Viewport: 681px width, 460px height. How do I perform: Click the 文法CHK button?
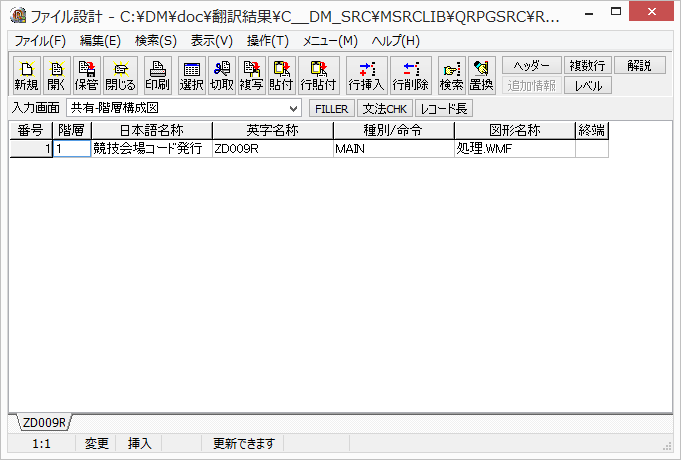pos(385,109)
